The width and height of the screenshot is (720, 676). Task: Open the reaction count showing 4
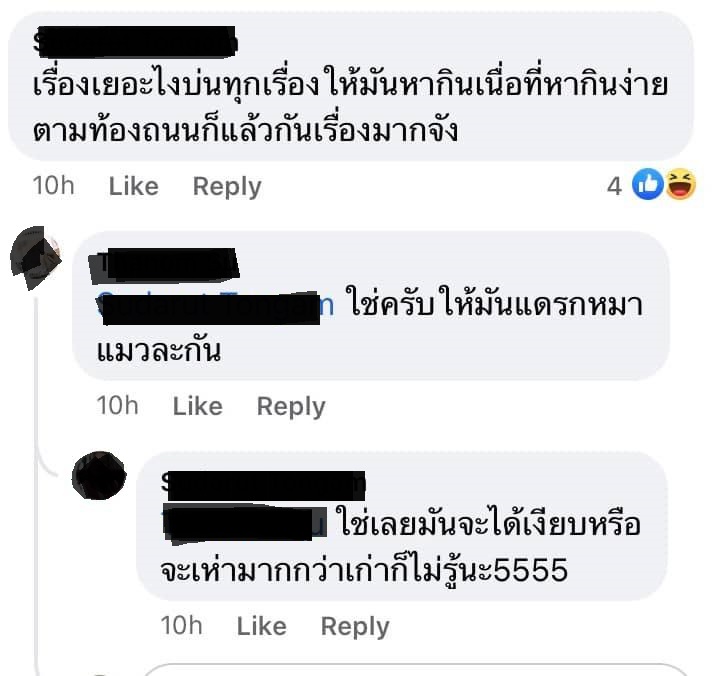pos(614,186)
